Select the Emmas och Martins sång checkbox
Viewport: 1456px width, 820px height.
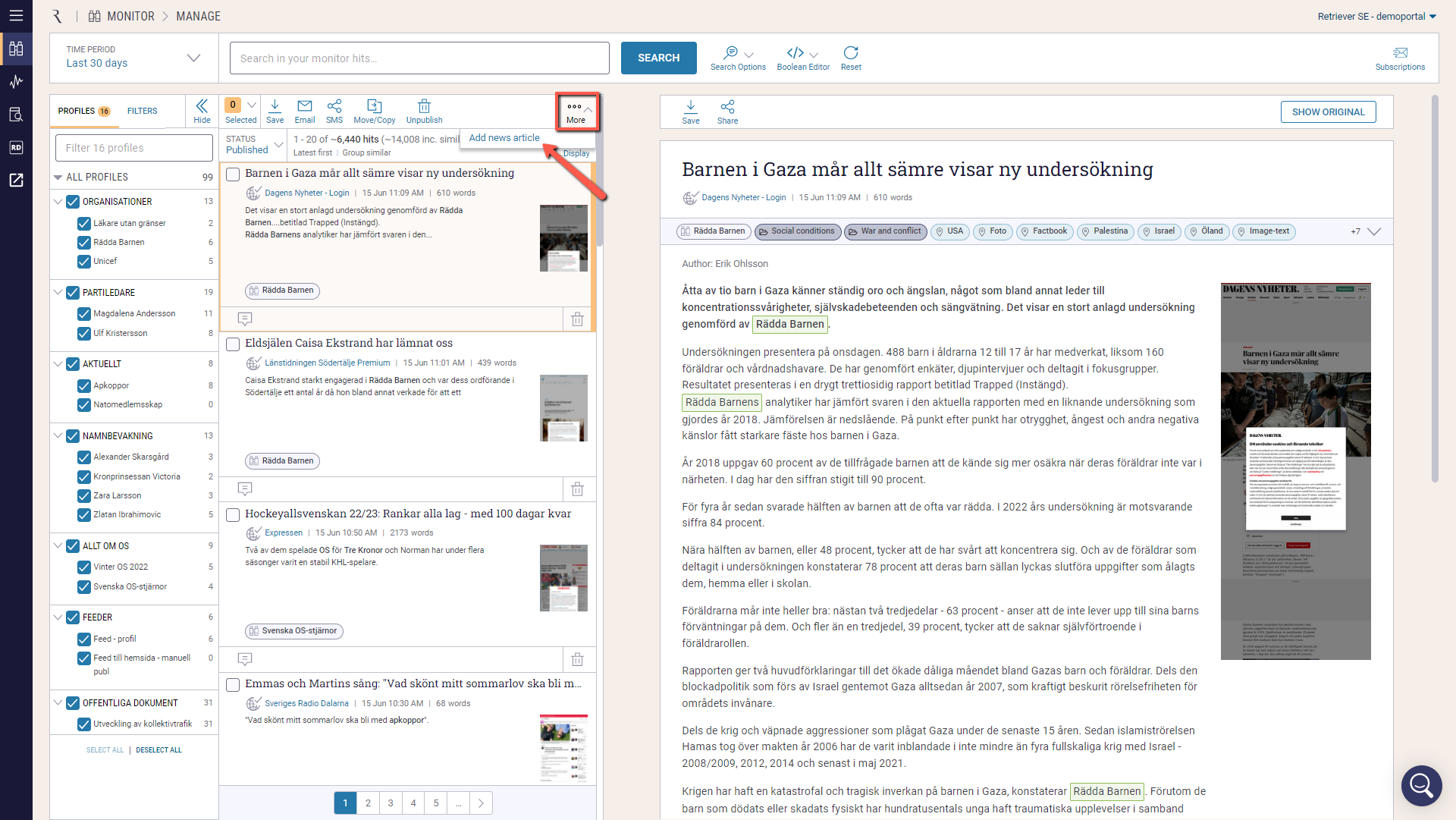[x=233, y=685]
